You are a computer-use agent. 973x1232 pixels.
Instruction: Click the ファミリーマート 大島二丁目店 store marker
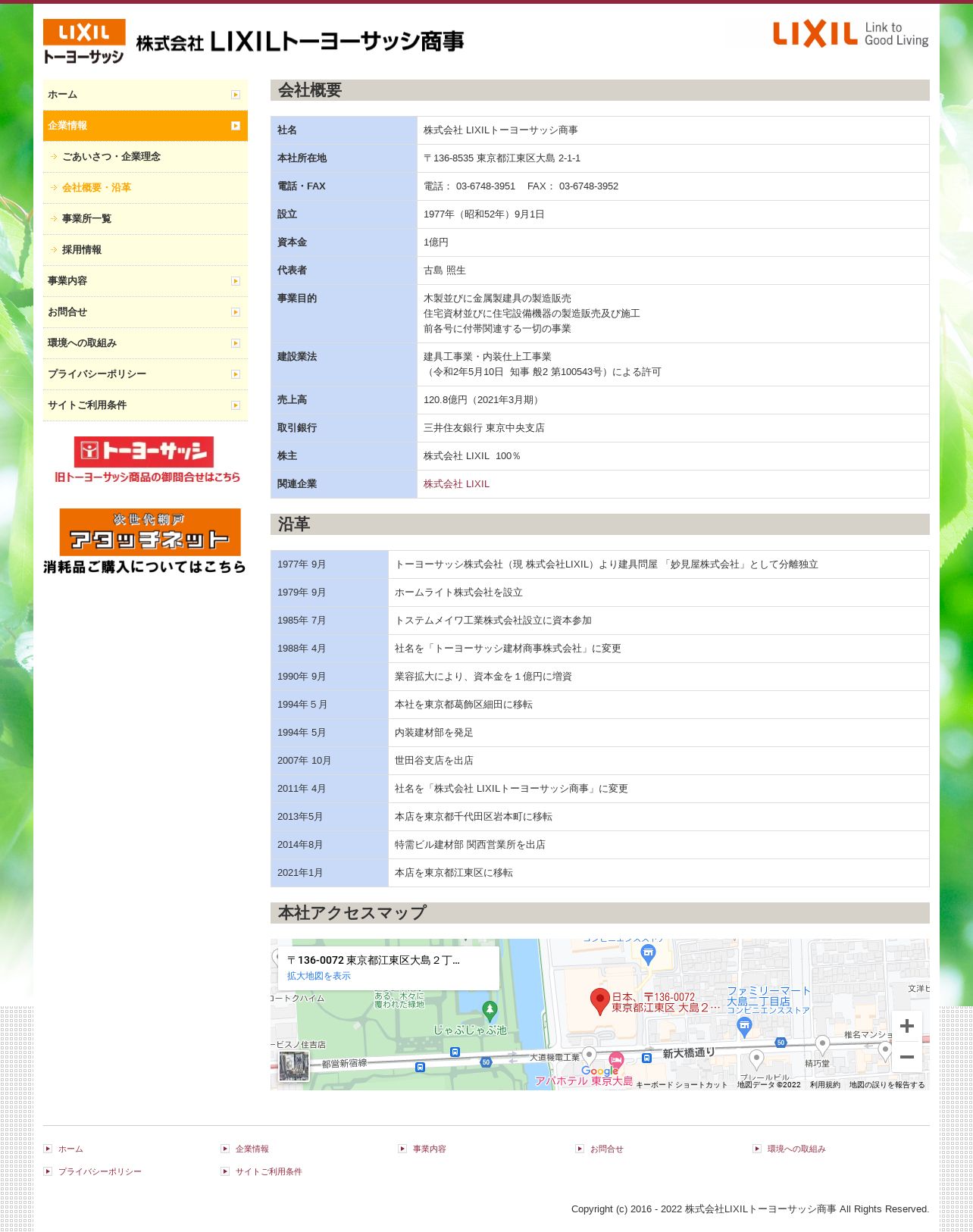pyautogui.click(x=744, y=1027)
